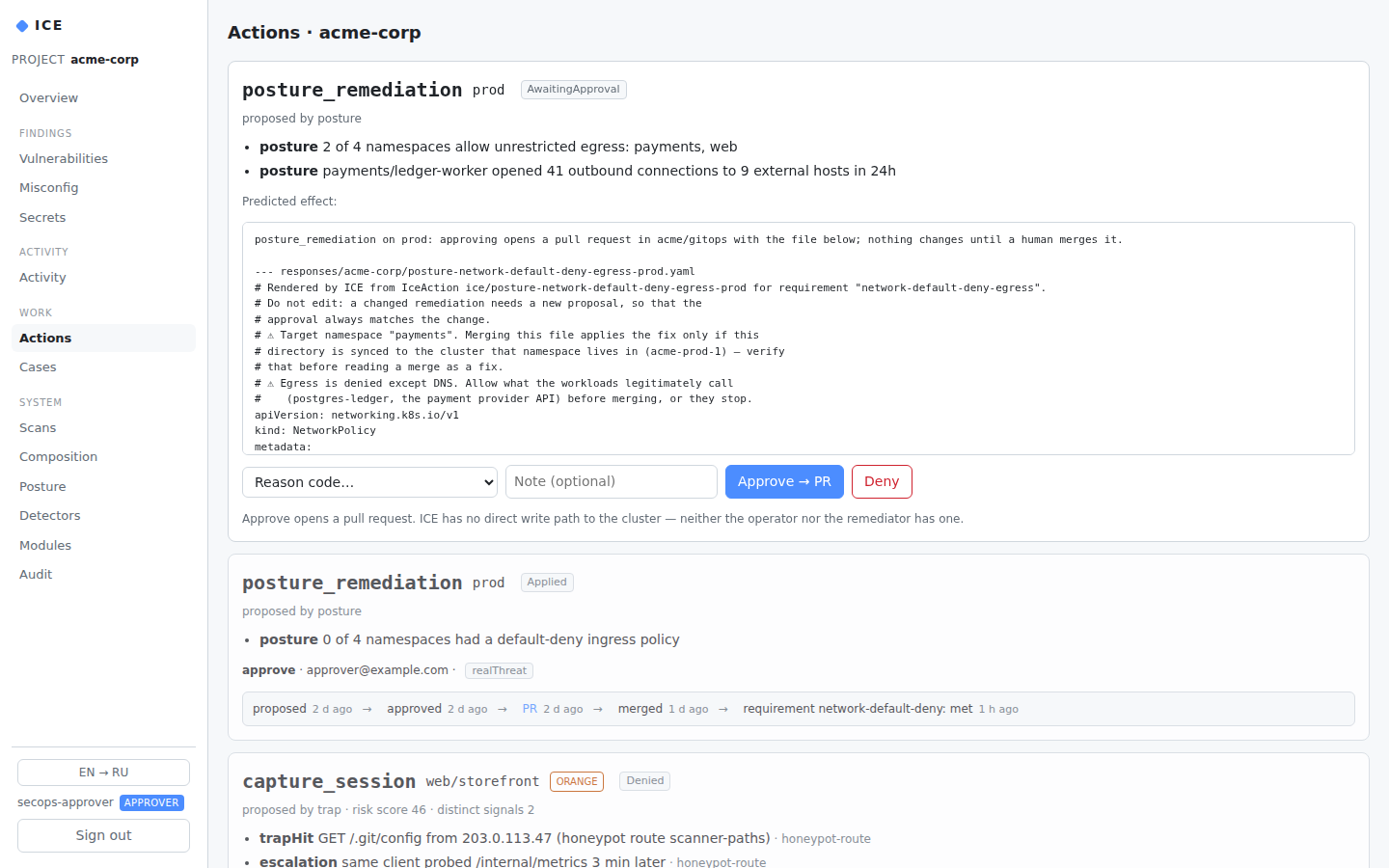Click the APPROVER role badge
Screen dimensions: 1389x868
click(x=151, y=802)
